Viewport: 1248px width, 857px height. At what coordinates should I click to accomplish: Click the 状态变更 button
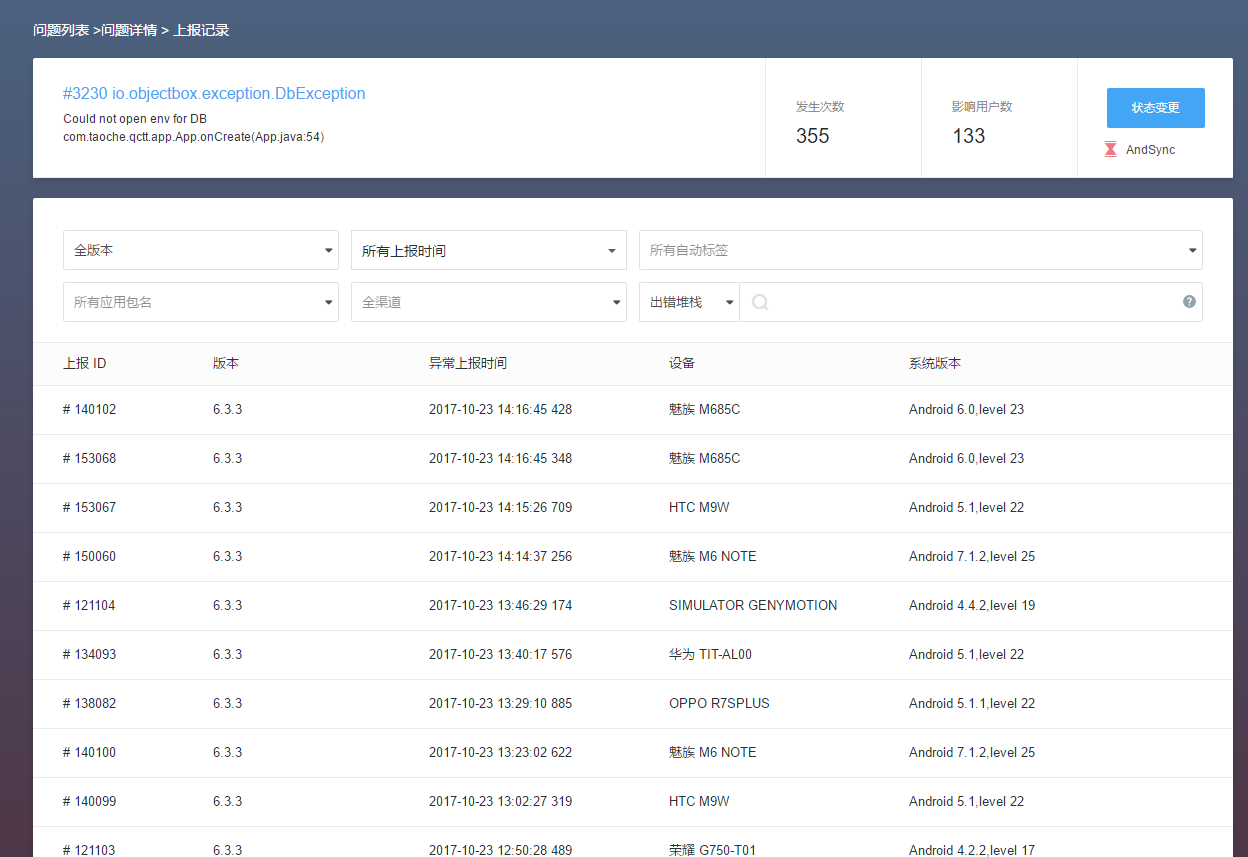tap(1155, 108)
